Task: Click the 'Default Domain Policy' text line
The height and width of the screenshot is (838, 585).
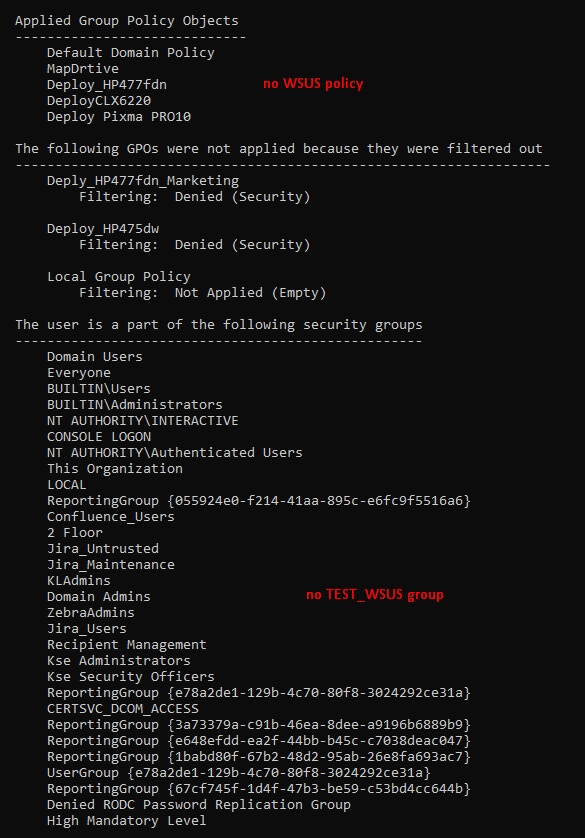Action: pos(130,52)
